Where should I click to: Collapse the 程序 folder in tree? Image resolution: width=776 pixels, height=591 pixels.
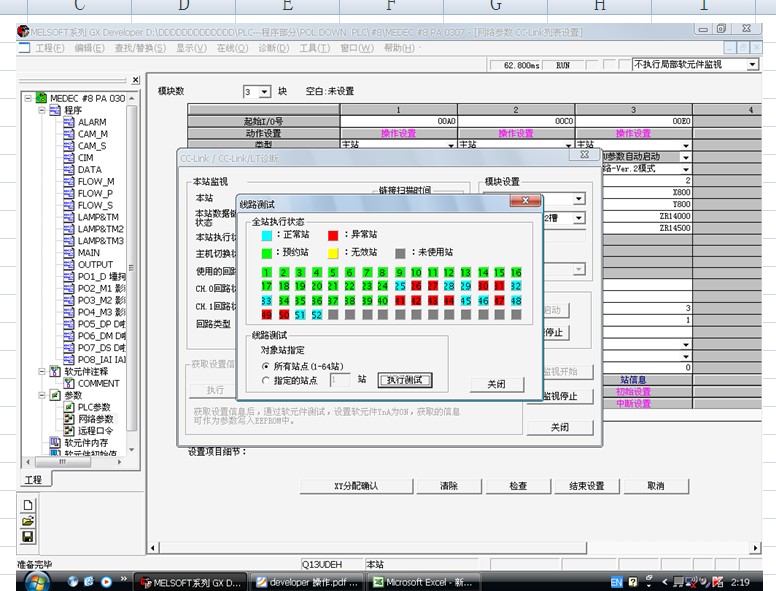tap(43, 110)
